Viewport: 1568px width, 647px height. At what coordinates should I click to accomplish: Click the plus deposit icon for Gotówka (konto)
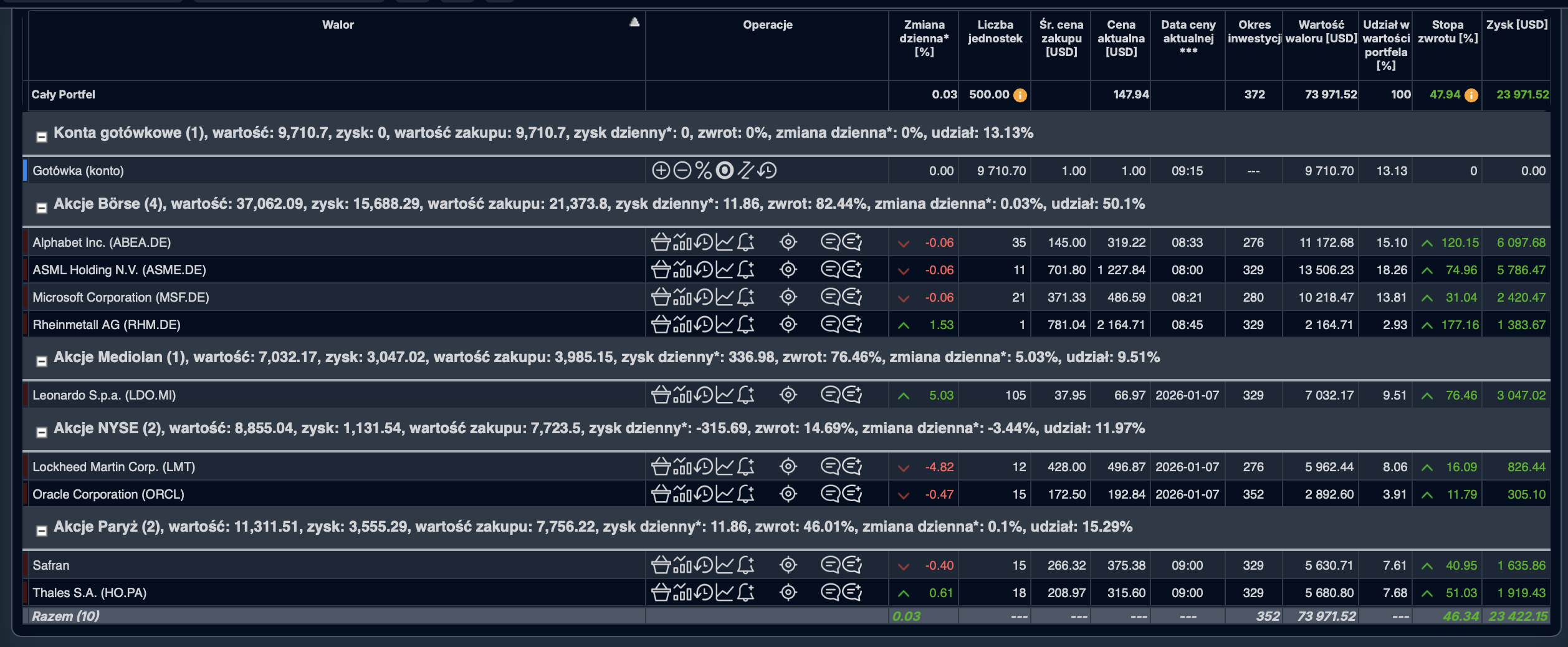point(660,171)
